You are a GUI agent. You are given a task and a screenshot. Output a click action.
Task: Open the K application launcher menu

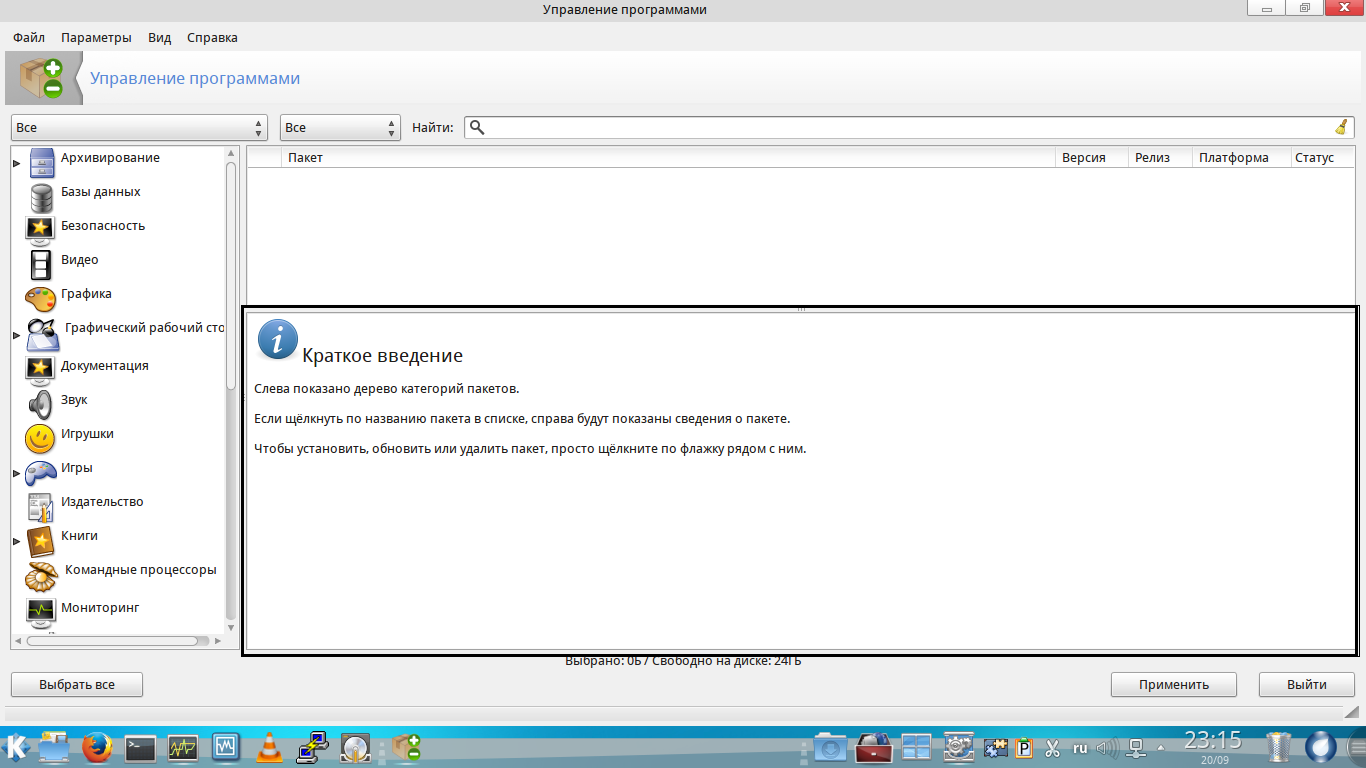pos(17,746)
